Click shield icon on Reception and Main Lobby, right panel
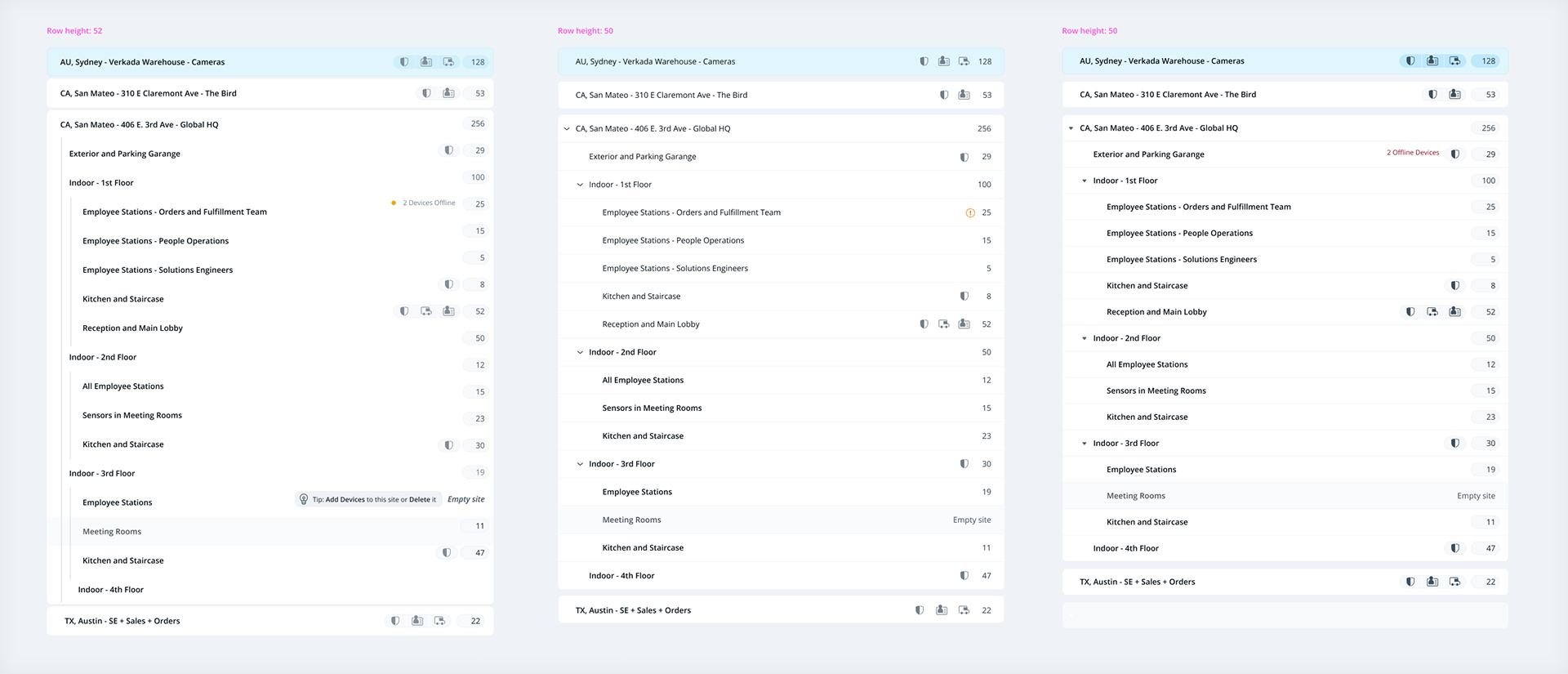 click(1410, 312)
